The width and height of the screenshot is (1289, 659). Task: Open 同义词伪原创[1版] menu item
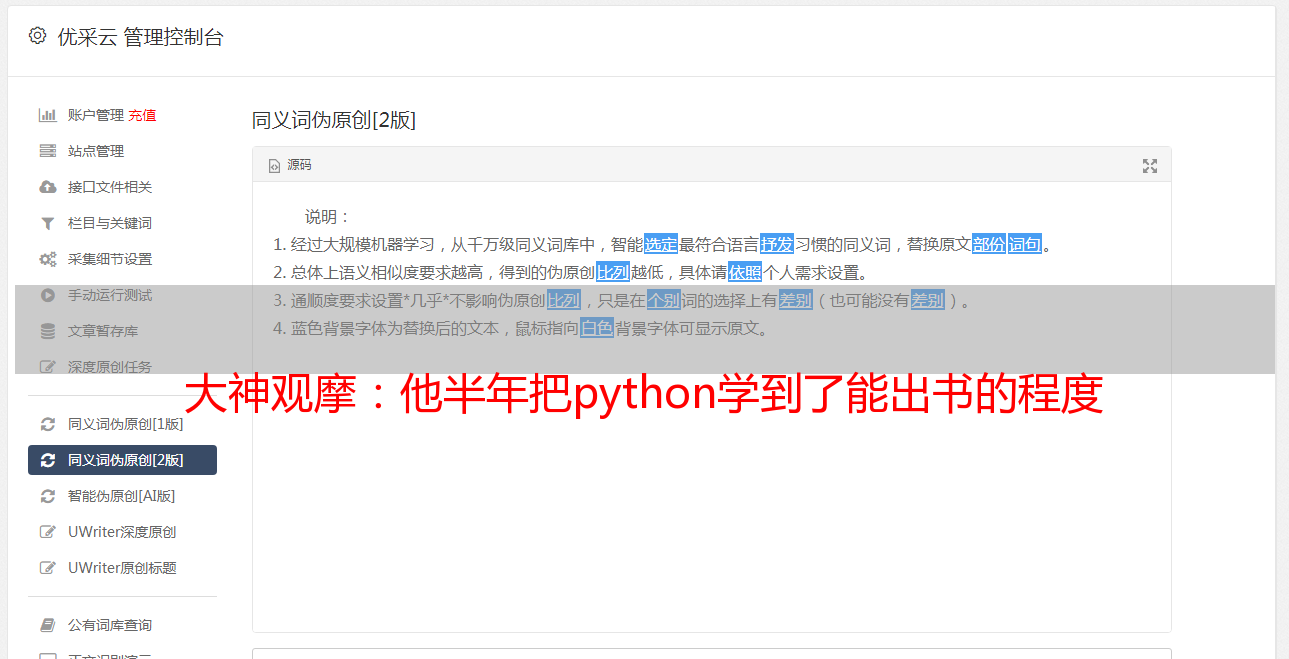click(122, 424)
